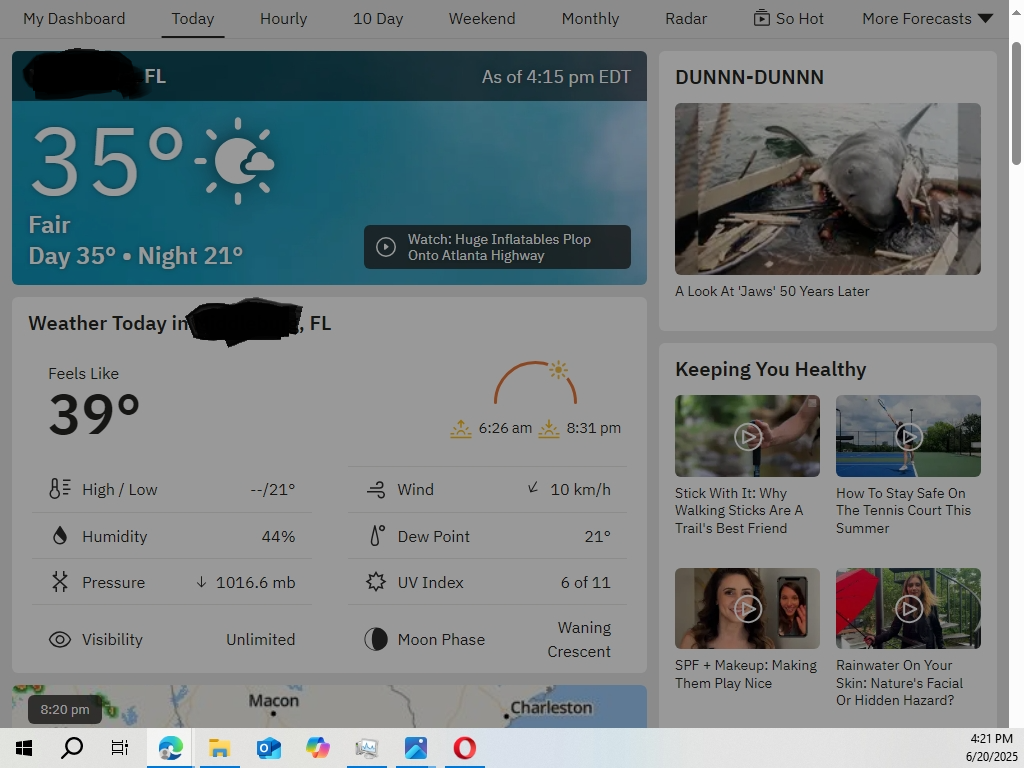This screenshot has height=768, width=1024.
Task: Click the Moon Phase icon
Action: pos(376,639)
